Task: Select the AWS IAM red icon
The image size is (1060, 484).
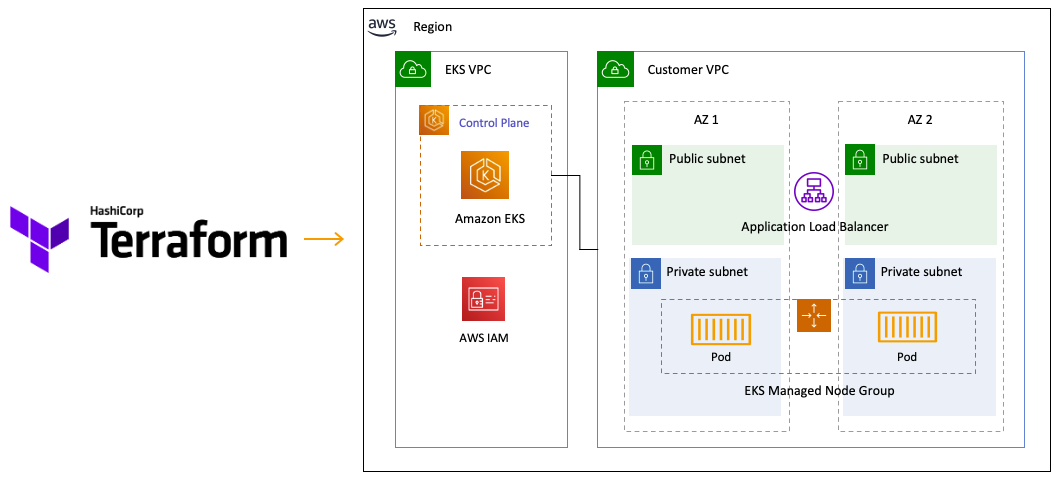Action: [x=483, y=299]
